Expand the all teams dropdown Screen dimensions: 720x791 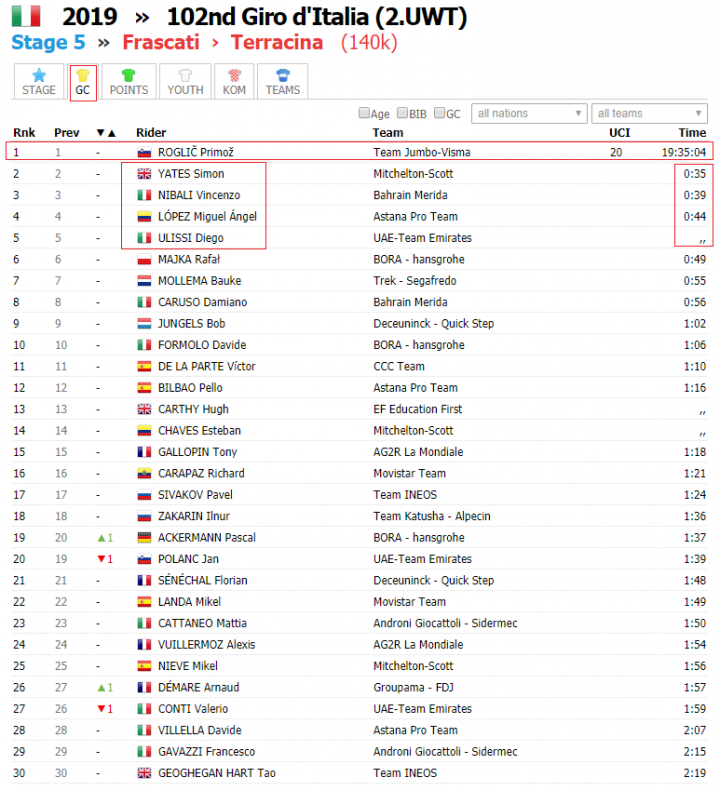(x=649, y=114)
